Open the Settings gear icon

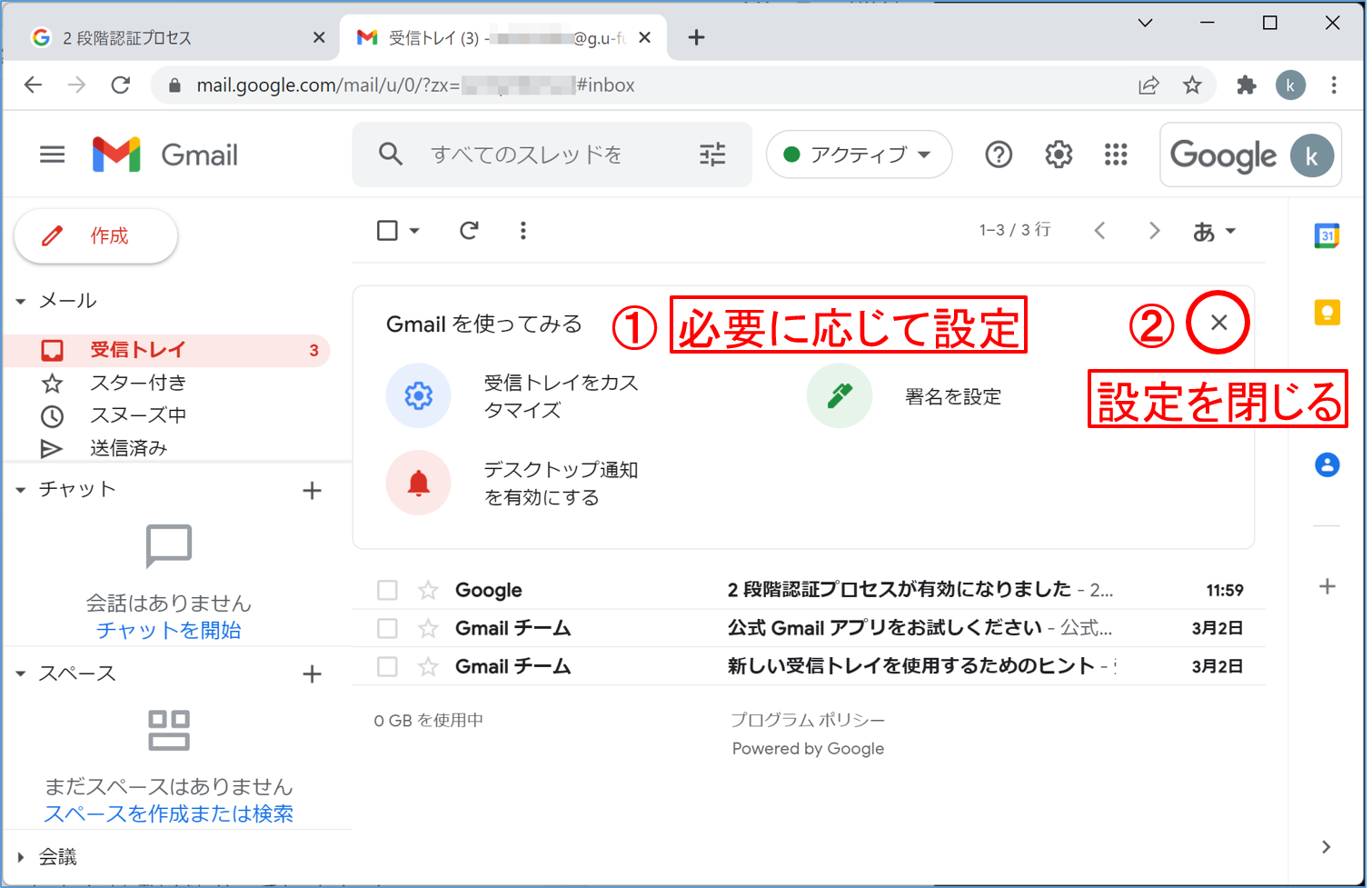point(1059,155)
